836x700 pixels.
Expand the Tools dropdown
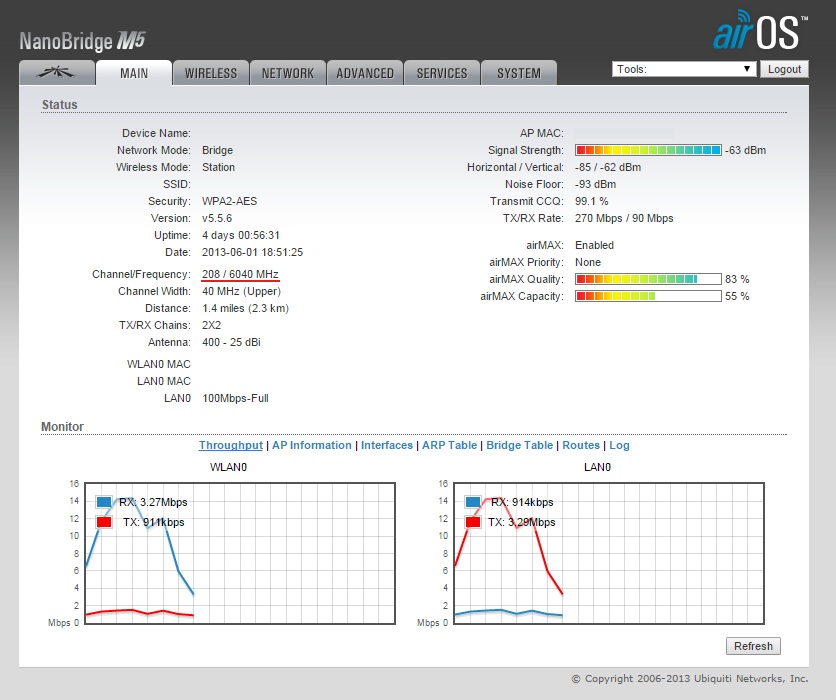[684, 69]
